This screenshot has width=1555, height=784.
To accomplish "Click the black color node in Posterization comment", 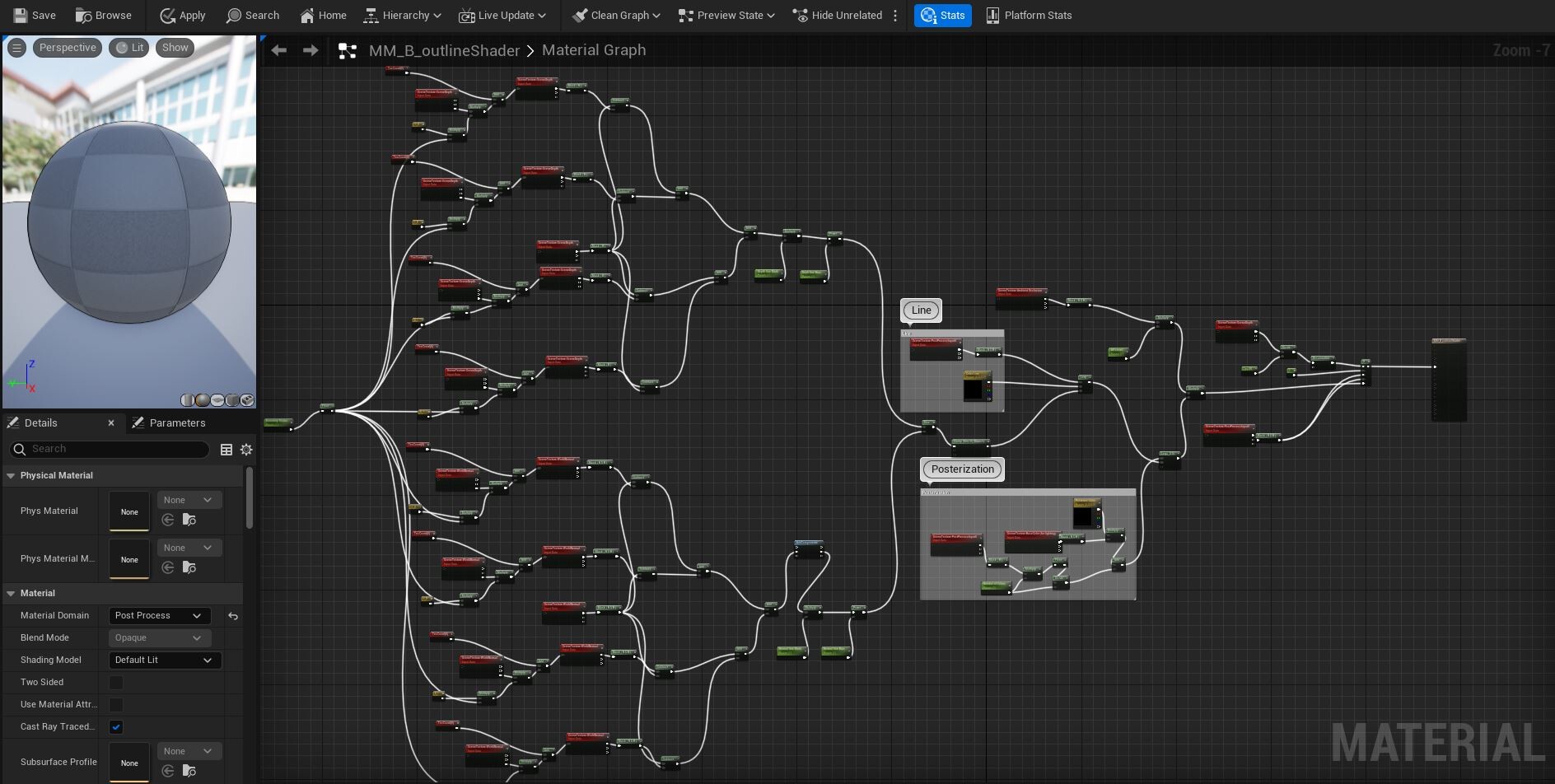I will click(x=1086, y=514).
